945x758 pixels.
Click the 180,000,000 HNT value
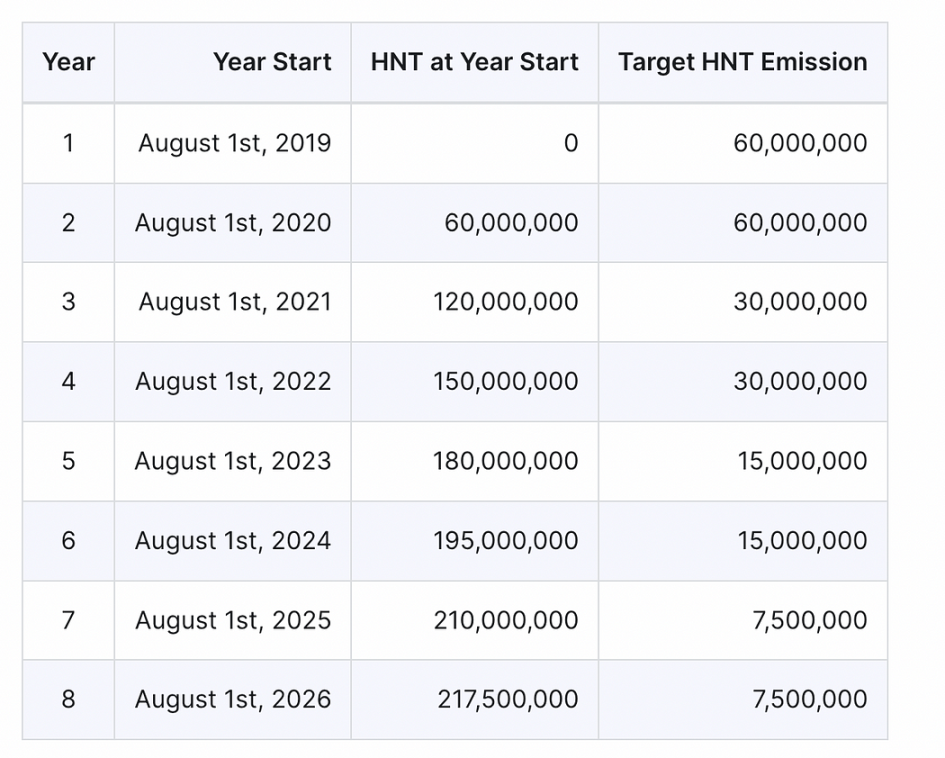(x=505, y=461)
